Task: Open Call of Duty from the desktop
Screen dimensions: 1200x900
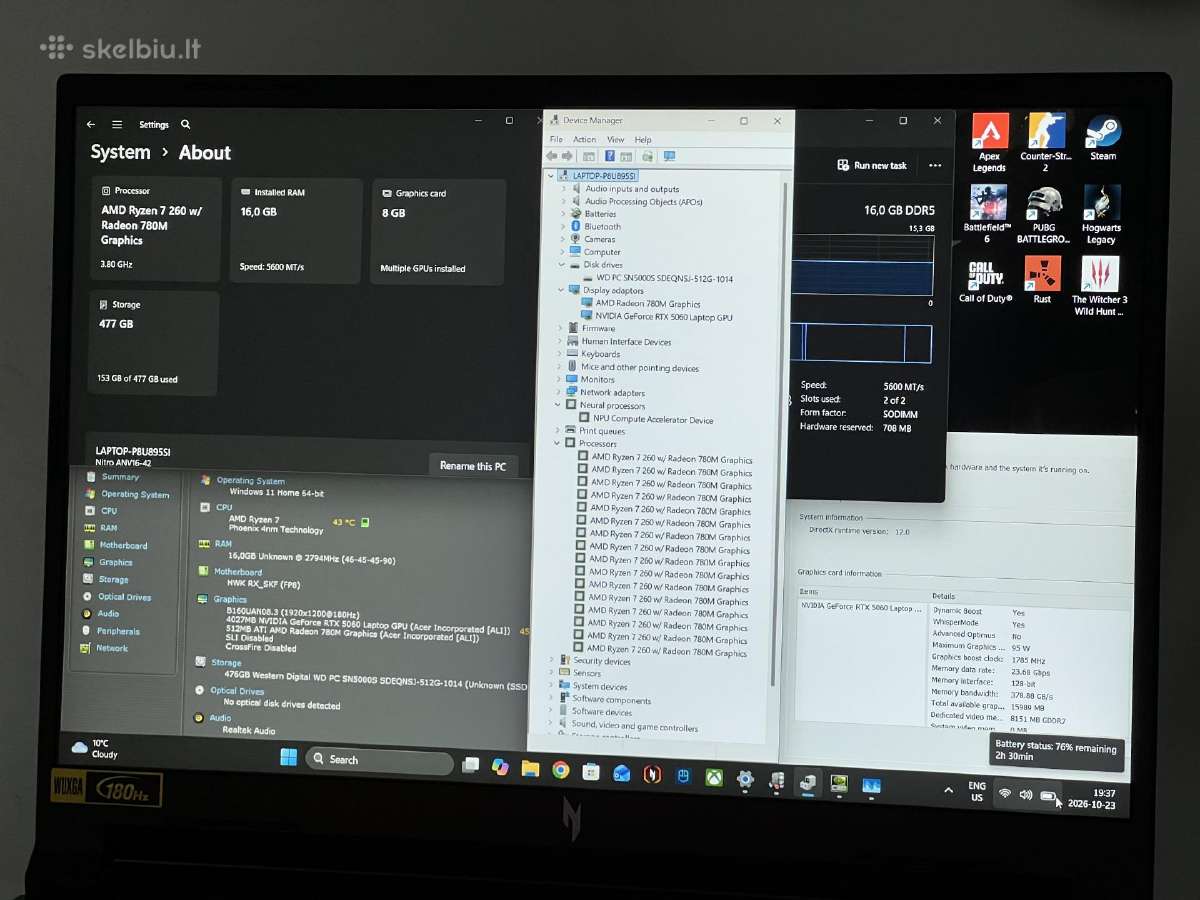Action: [986, 280]
